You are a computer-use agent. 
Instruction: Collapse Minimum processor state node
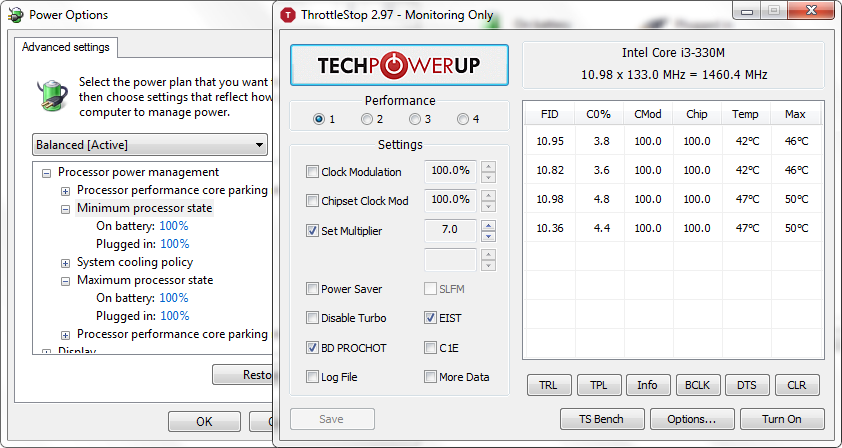pyautogui.click(x=66, y=209)
